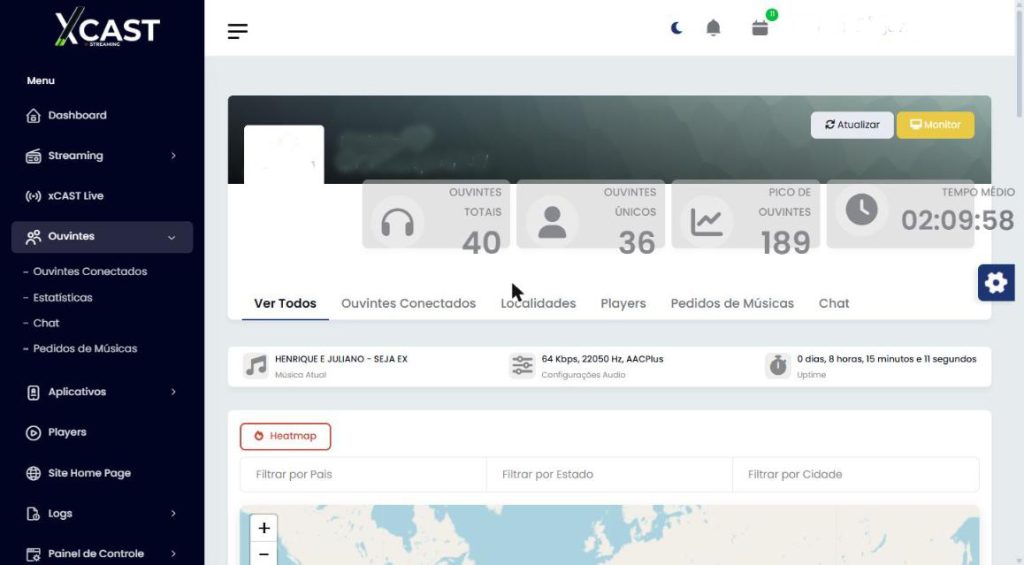Open the Filtrar por Estado filter
This screenshot has height=565, width=1024.
[609, 474]
